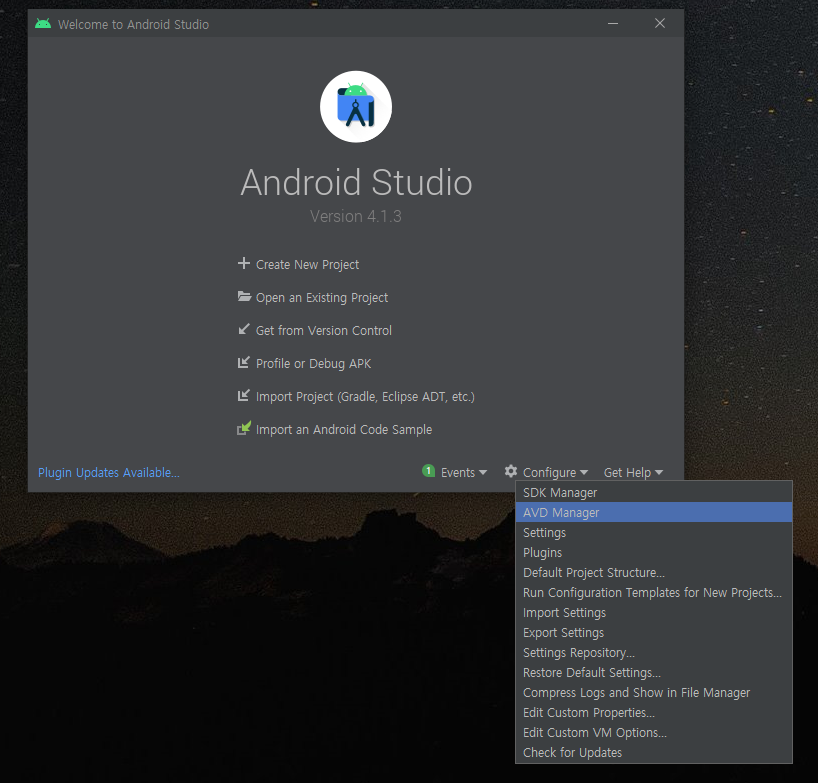
Task: Open an Existing Project
Action: (x=322, y=297)
